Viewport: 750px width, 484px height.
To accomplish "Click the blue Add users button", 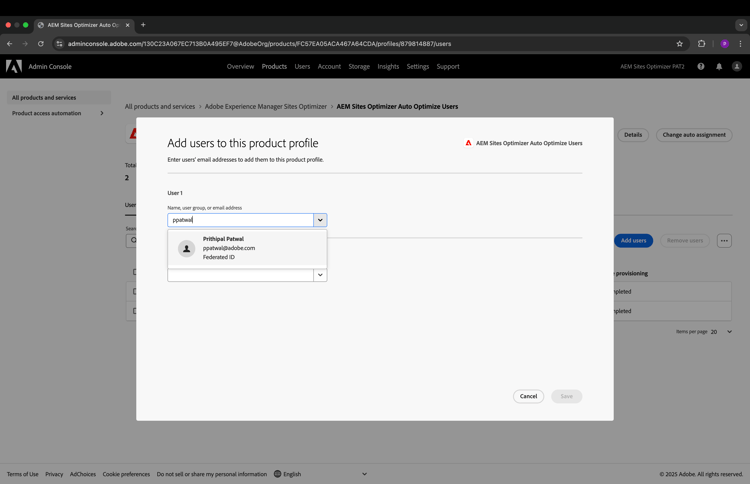I will [633, 241].
